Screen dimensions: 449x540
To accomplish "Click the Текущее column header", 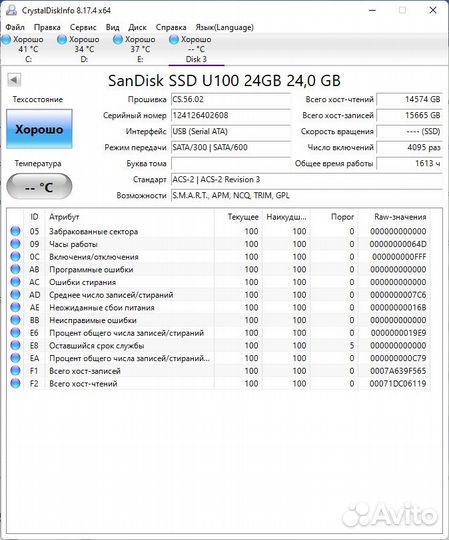I will tap(238, 217).
